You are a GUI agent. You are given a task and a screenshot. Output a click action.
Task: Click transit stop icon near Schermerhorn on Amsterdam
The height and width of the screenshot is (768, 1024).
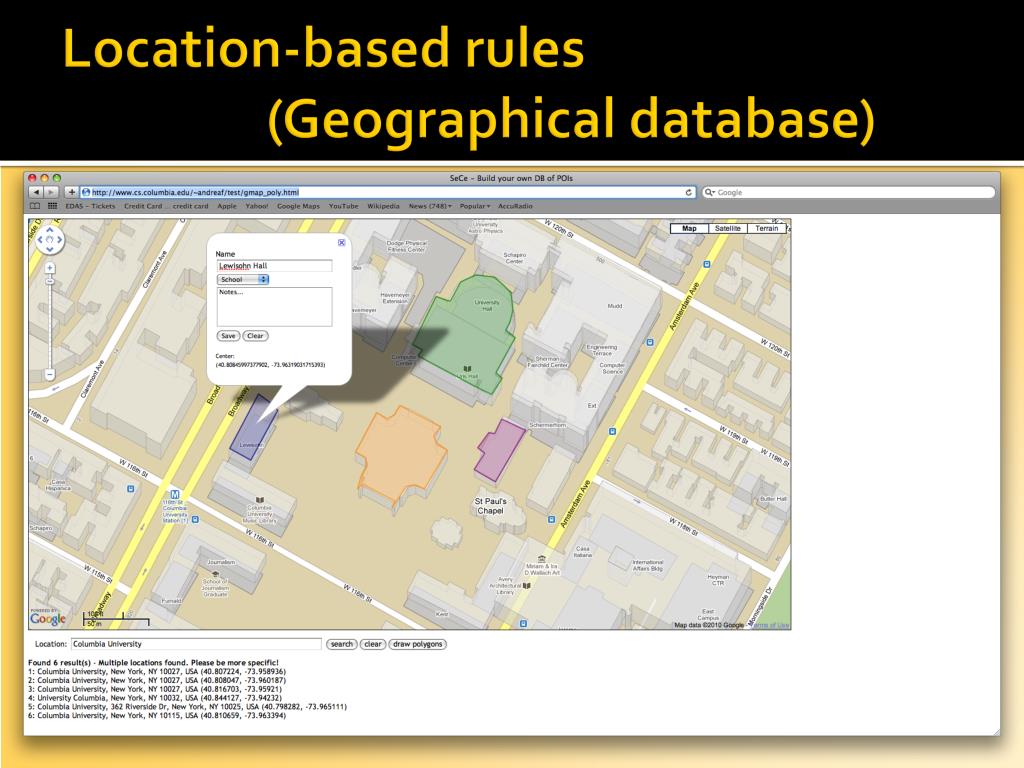pyautogui.click(x=612, y=431)
